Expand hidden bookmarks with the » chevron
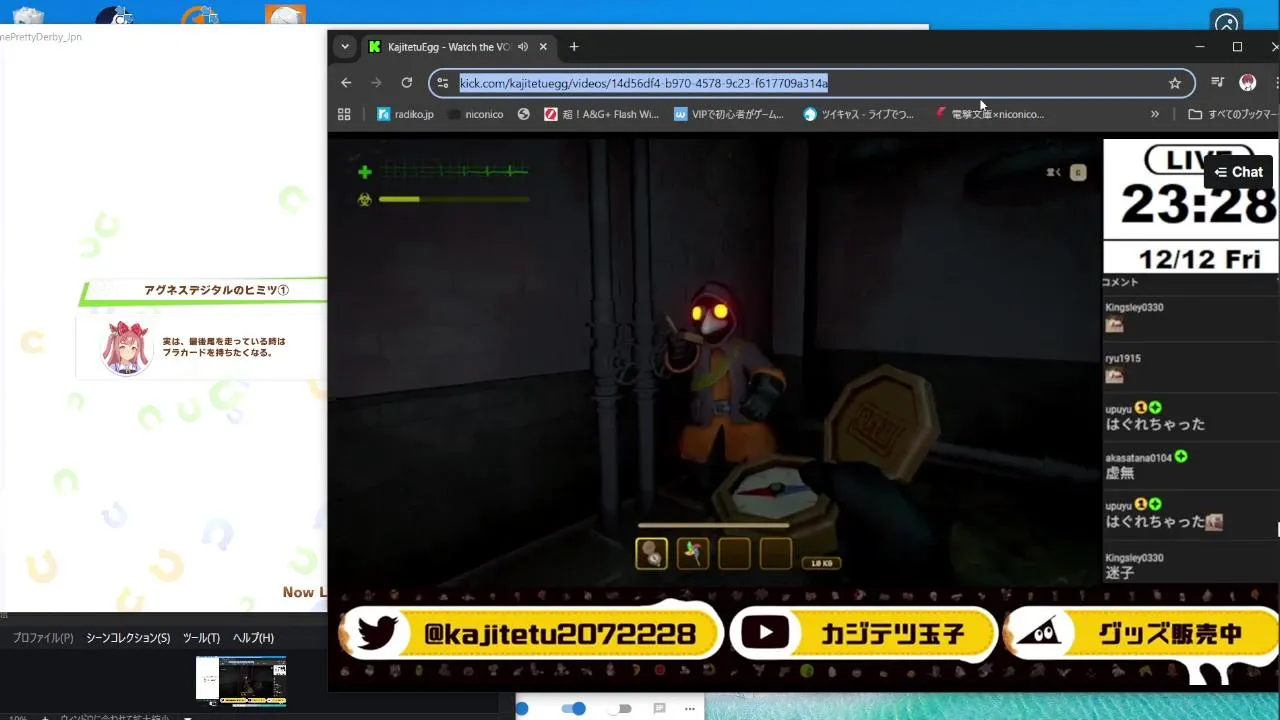Viewport: 1280px width, 720px height. click(1155, 114)
